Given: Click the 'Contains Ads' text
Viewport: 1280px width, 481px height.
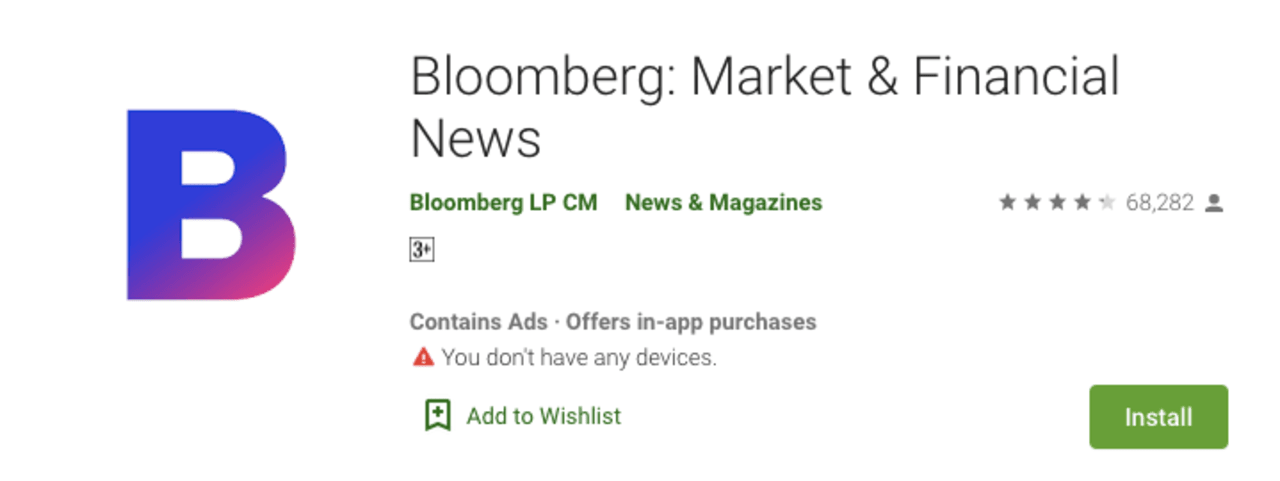Looking at the screenshot, I should click(x=478, y=322).
